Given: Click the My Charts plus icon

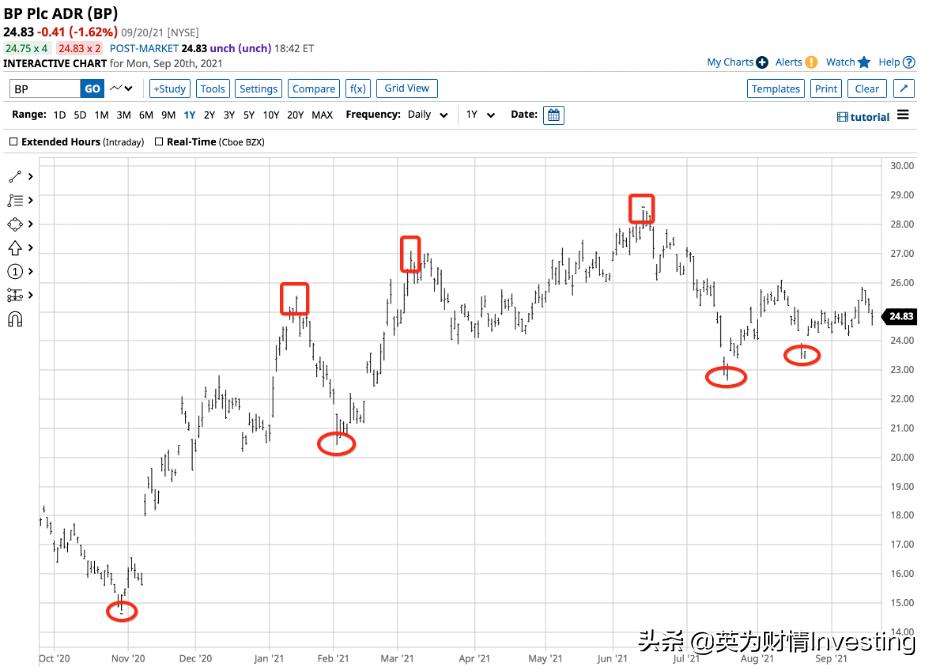Looking at the screenshot, I should (762, 62).
